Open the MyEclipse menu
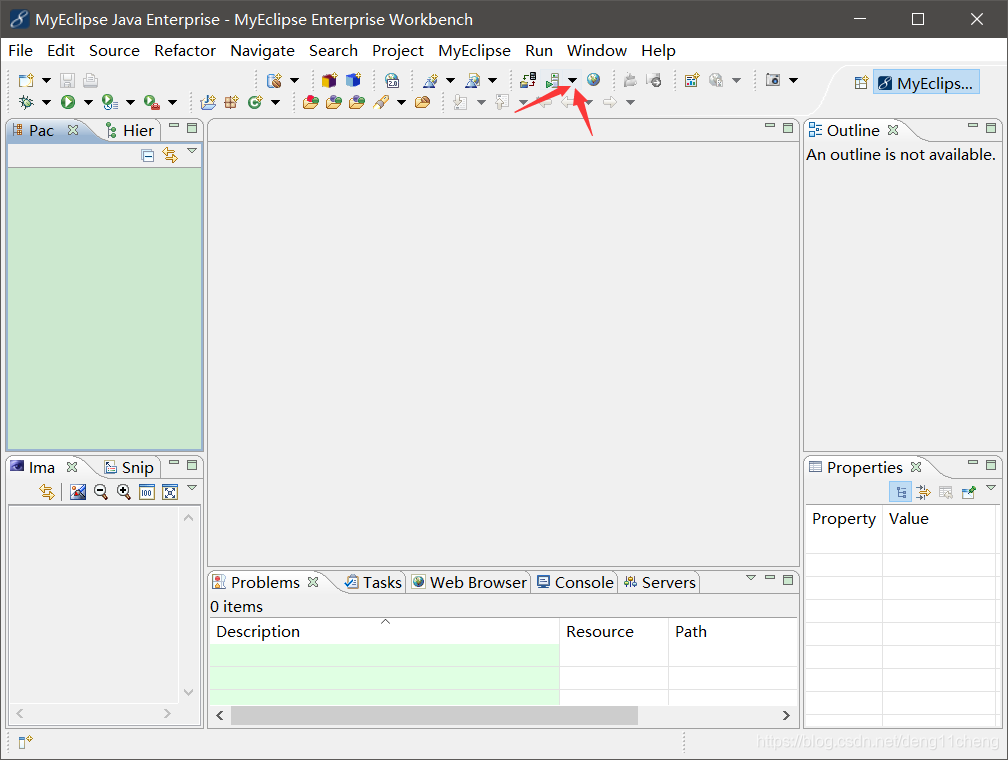 tap(474, 51)
